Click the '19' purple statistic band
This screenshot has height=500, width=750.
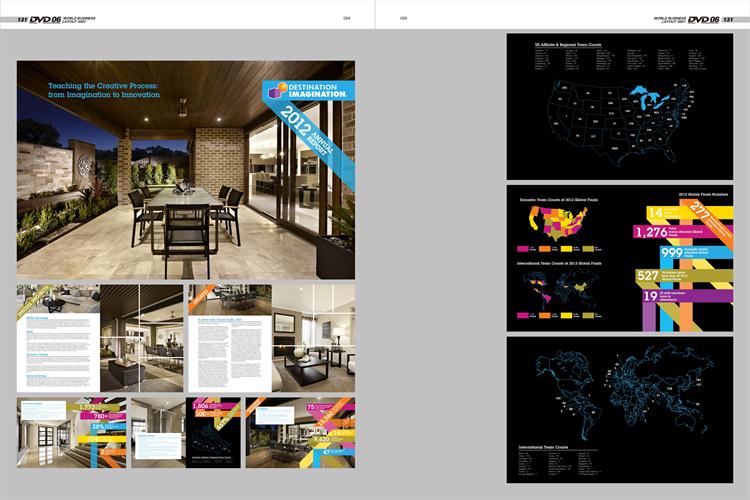[x=650, y=296]
